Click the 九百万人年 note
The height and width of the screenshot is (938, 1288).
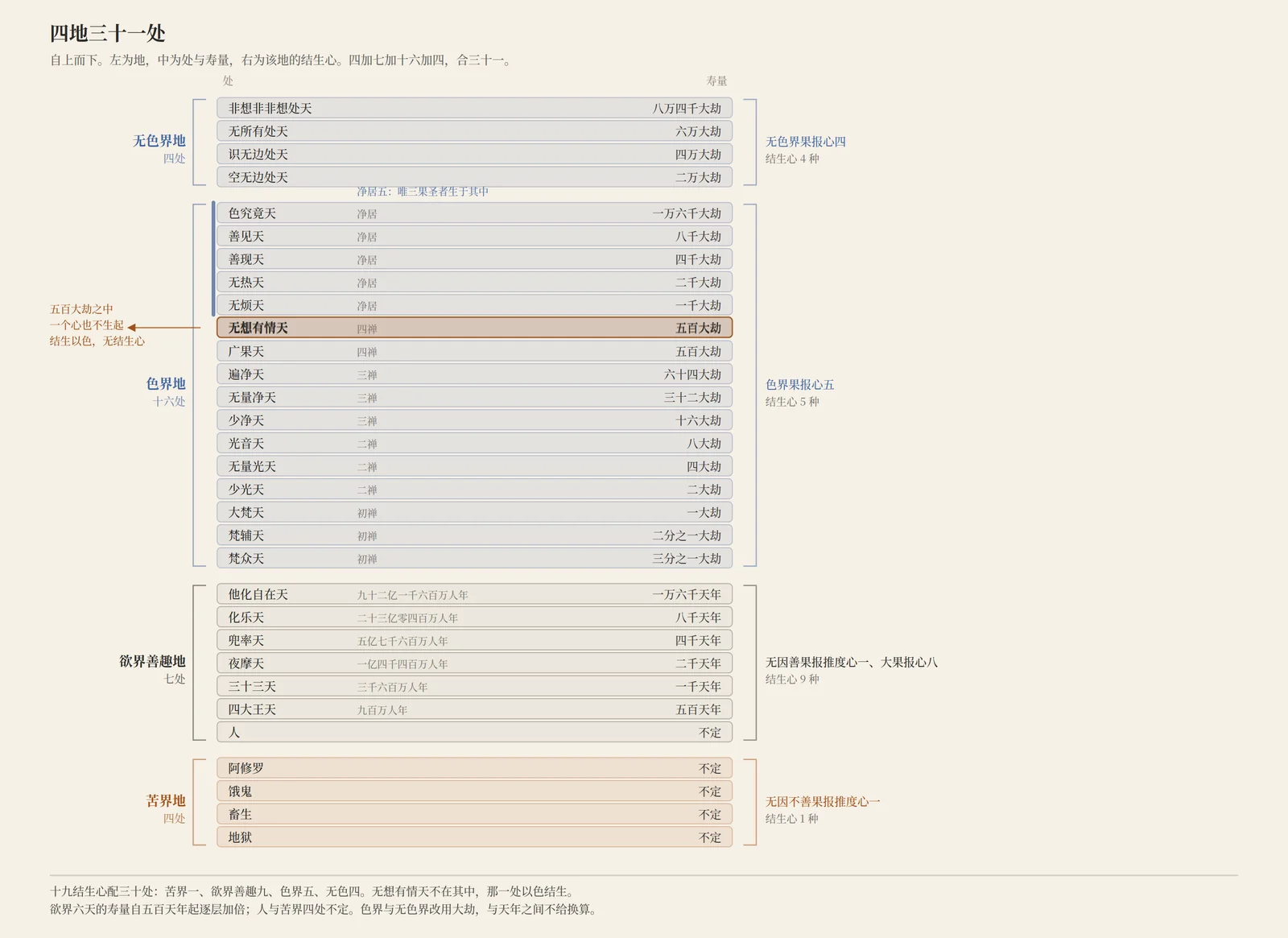point(382,710)
